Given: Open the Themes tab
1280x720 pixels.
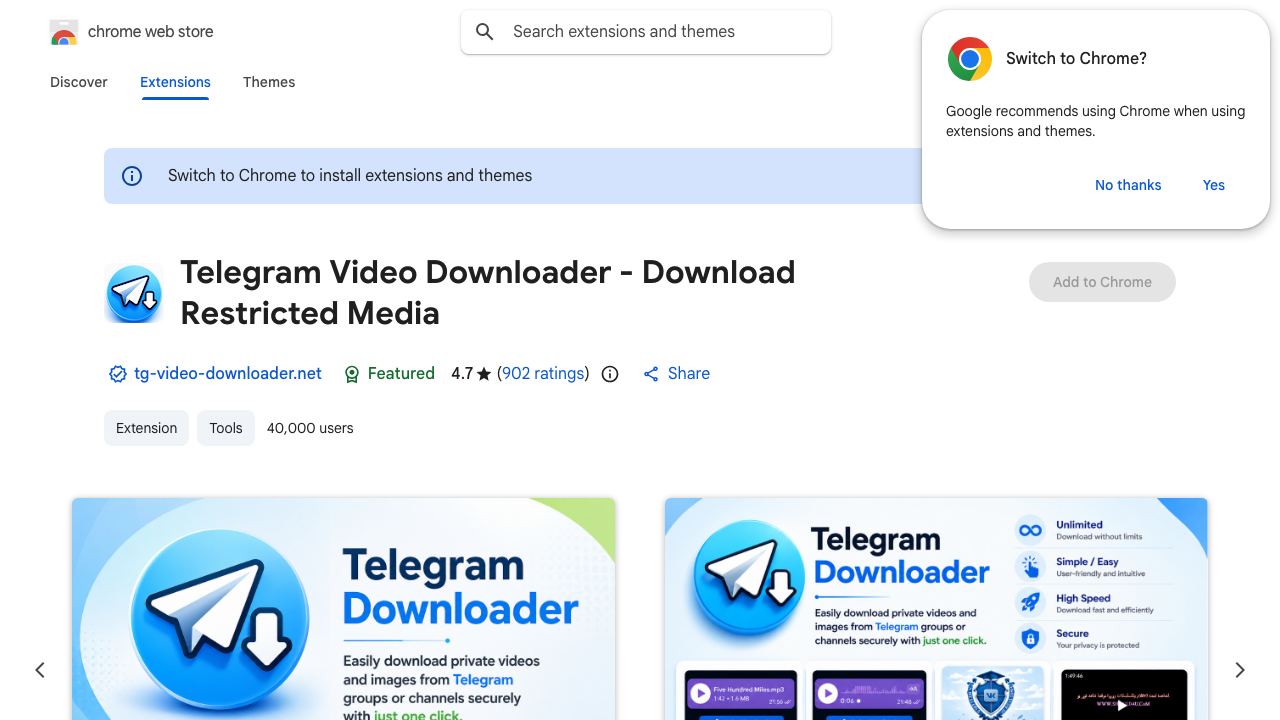Looking at the screenshot, I should click(269, 82).
